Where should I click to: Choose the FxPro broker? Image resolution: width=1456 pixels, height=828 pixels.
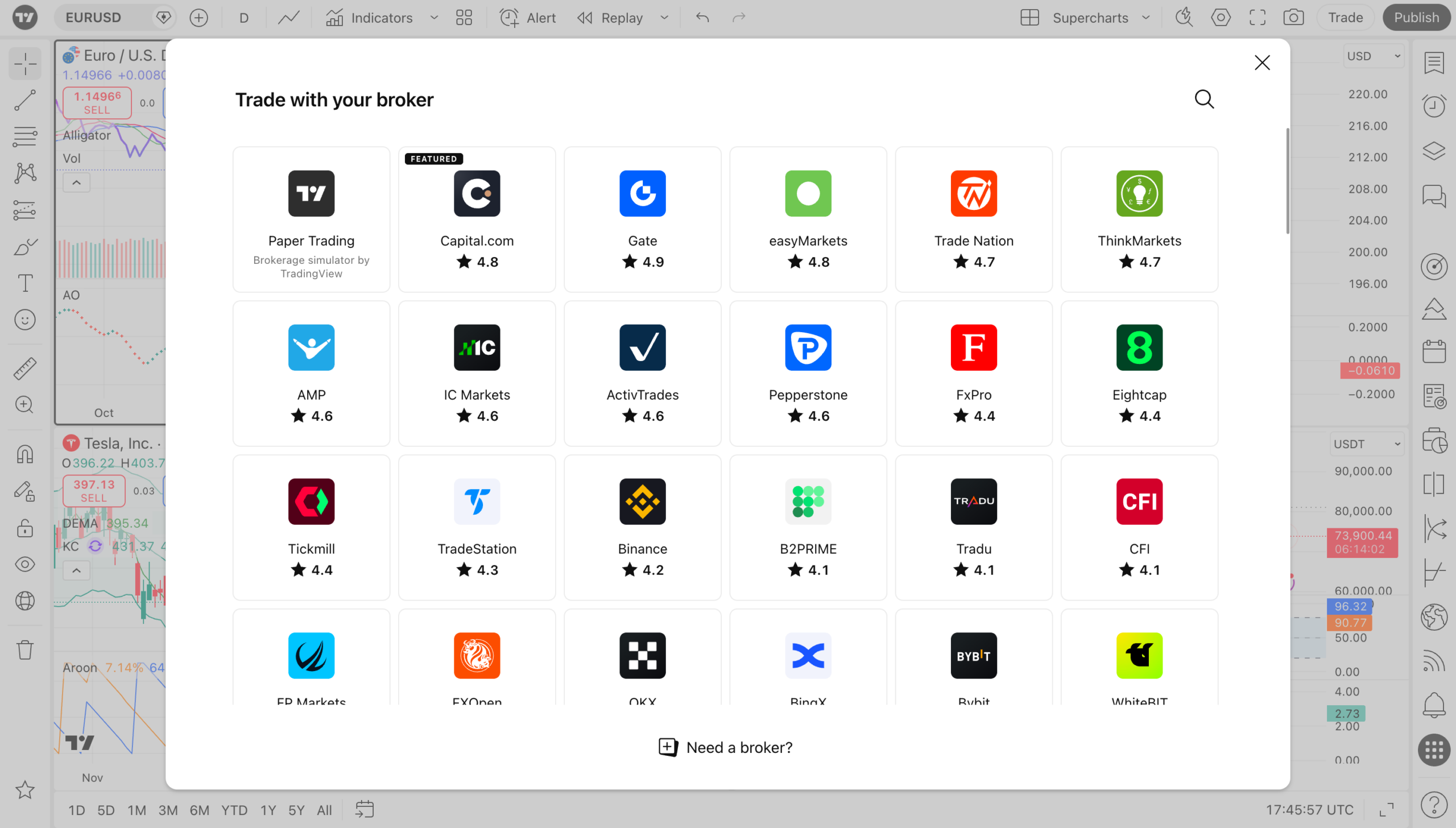click(x=974, y=373)
